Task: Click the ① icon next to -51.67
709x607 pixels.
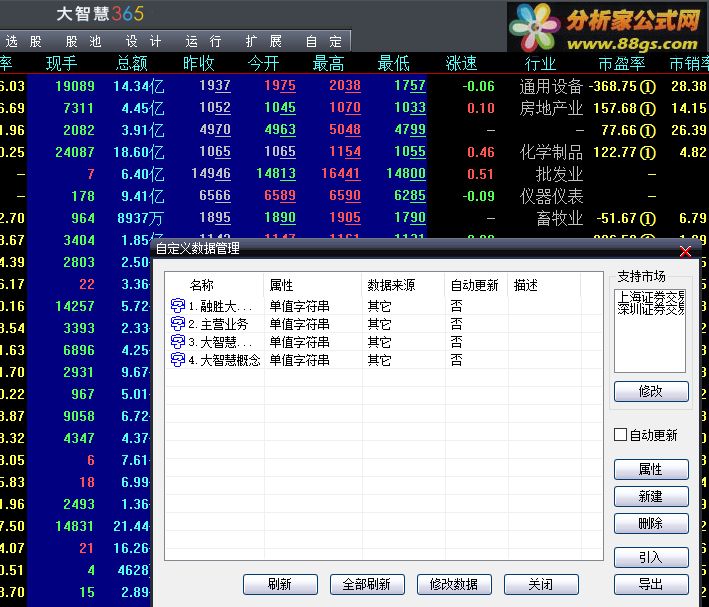Action: (648, 219)
